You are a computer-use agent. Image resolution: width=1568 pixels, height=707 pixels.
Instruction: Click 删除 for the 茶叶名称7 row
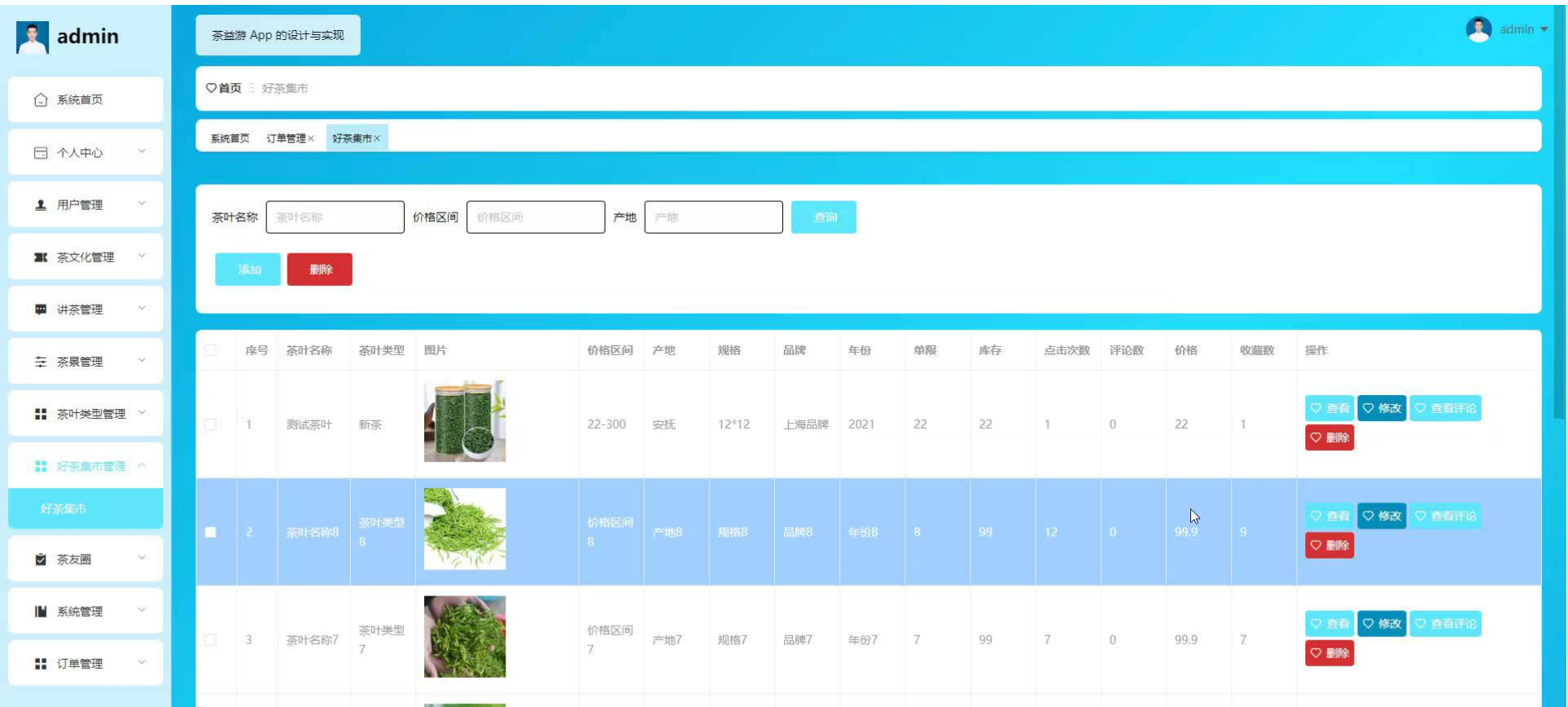pyautogui.click(x=1329, y=652)
